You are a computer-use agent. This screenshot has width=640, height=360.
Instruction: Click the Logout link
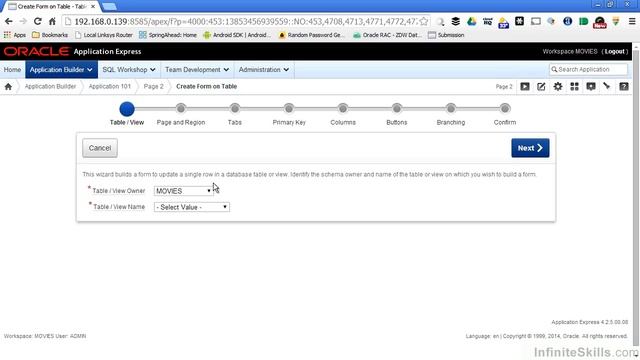click(x=615, y=51)
